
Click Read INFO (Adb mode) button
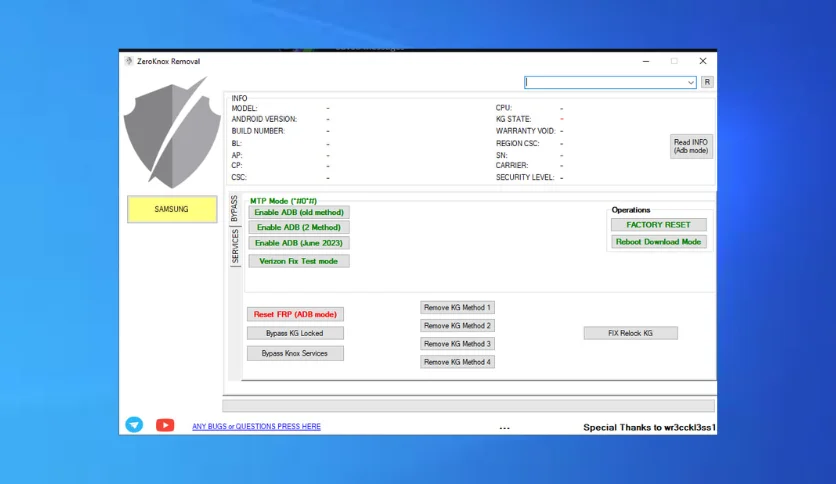pos(691,146)
